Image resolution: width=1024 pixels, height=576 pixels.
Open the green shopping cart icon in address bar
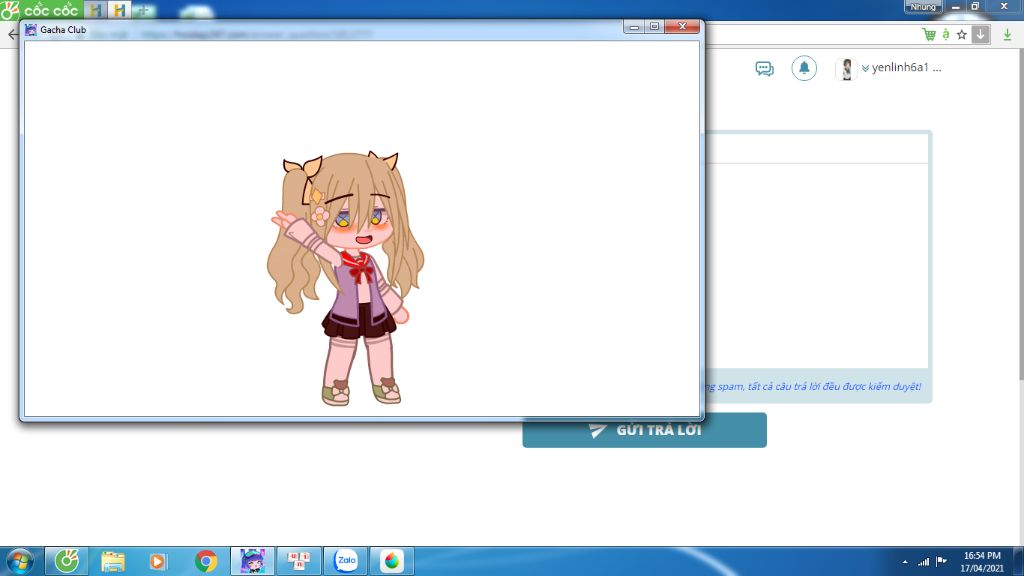point(929,35)
